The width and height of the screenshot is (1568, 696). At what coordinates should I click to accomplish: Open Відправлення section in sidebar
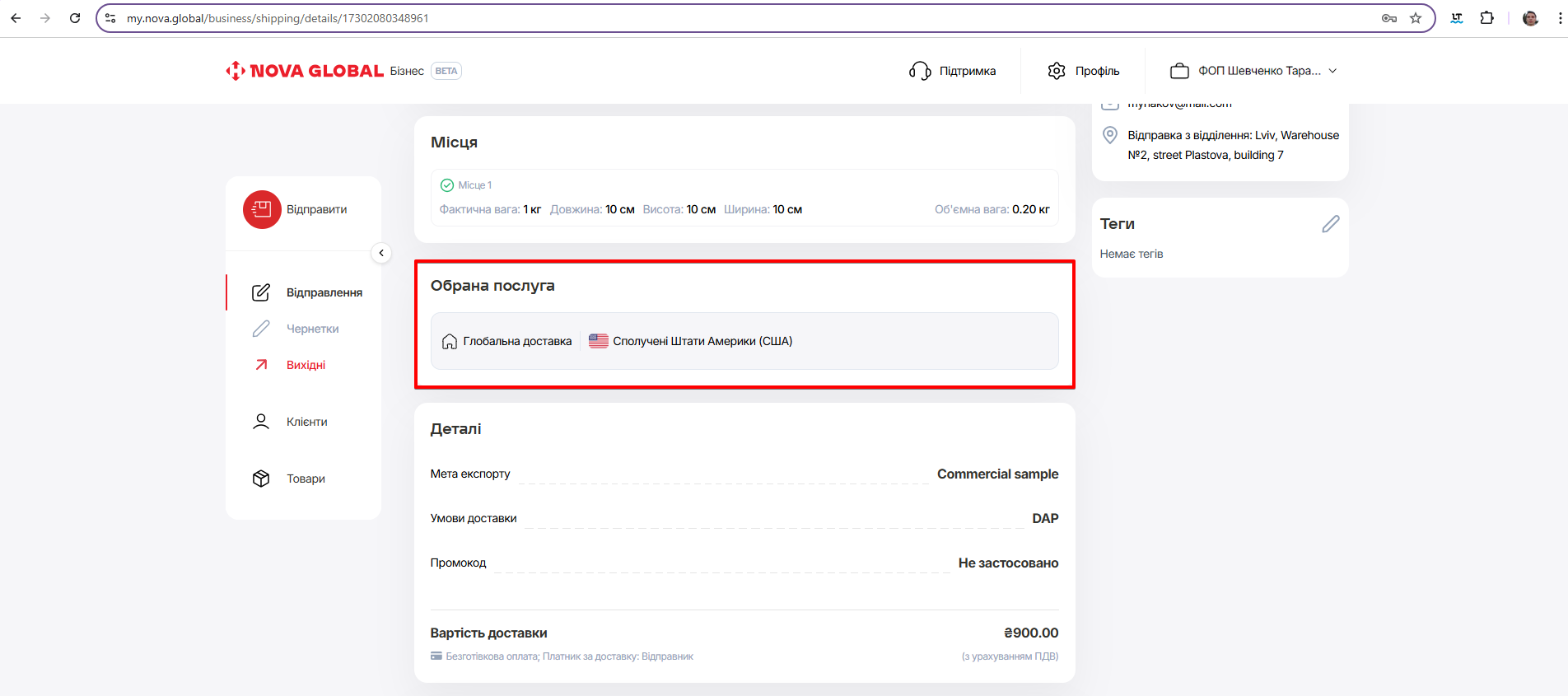click(x=324, y=292)
